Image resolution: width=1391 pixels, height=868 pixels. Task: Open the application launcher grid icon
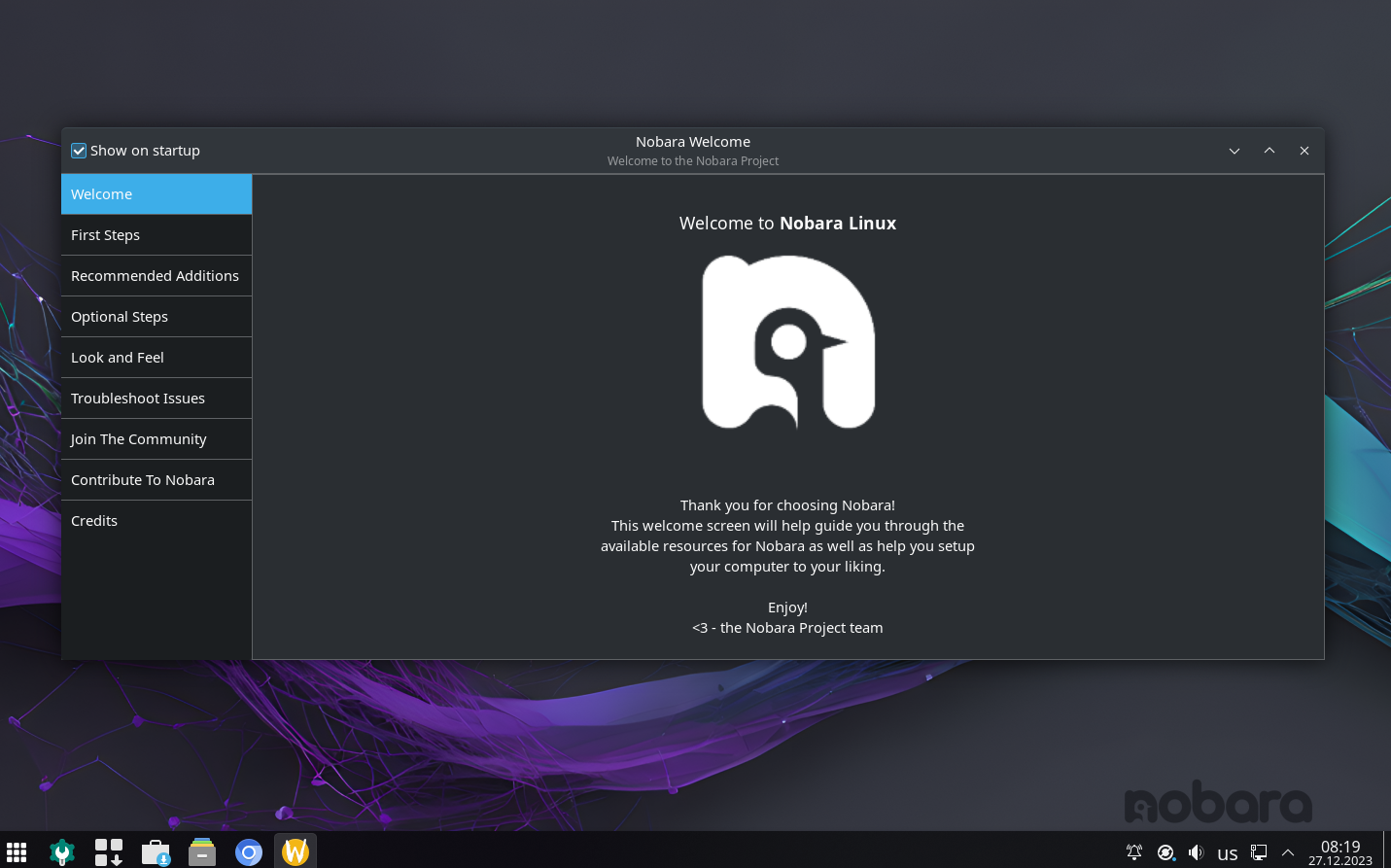pos(17,852)
